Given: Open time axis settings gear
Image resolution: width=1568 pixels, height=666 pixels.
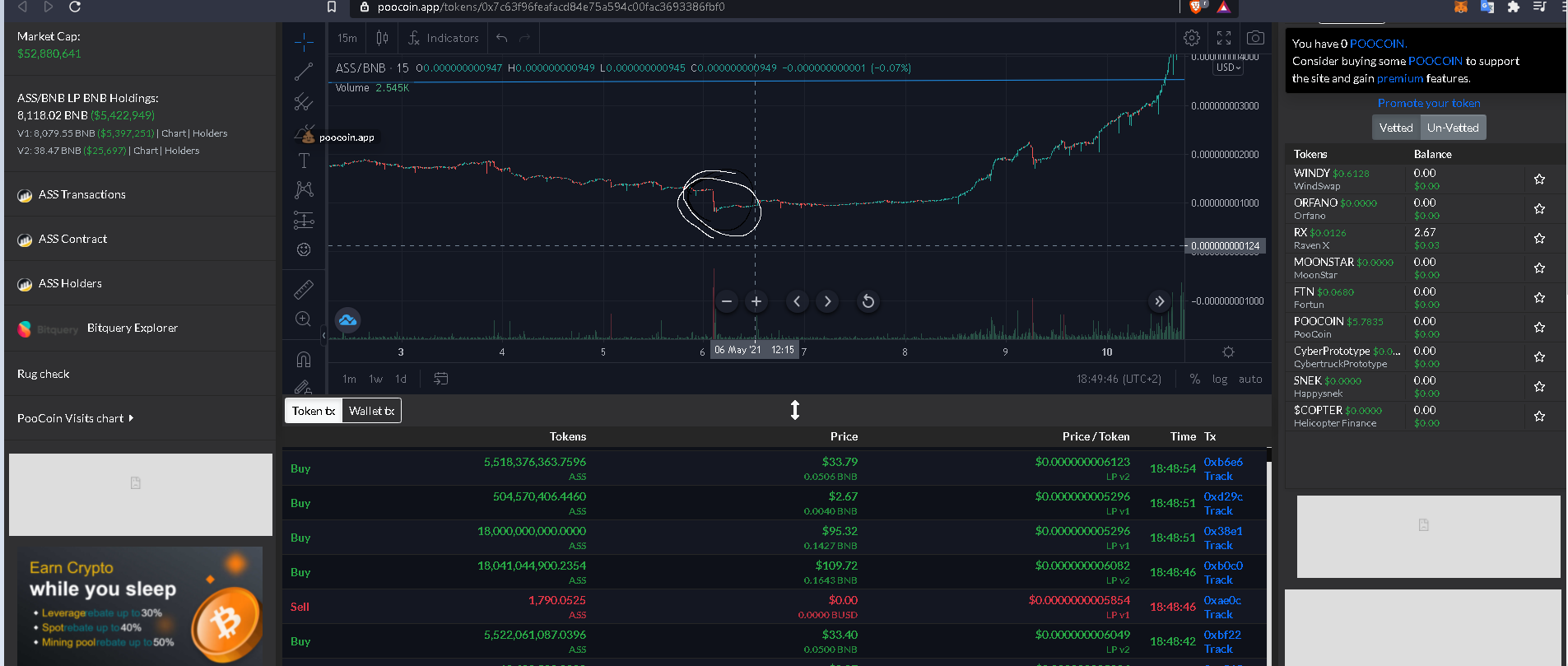Looking at the screenshot, I should click(x=1228, y=352).
